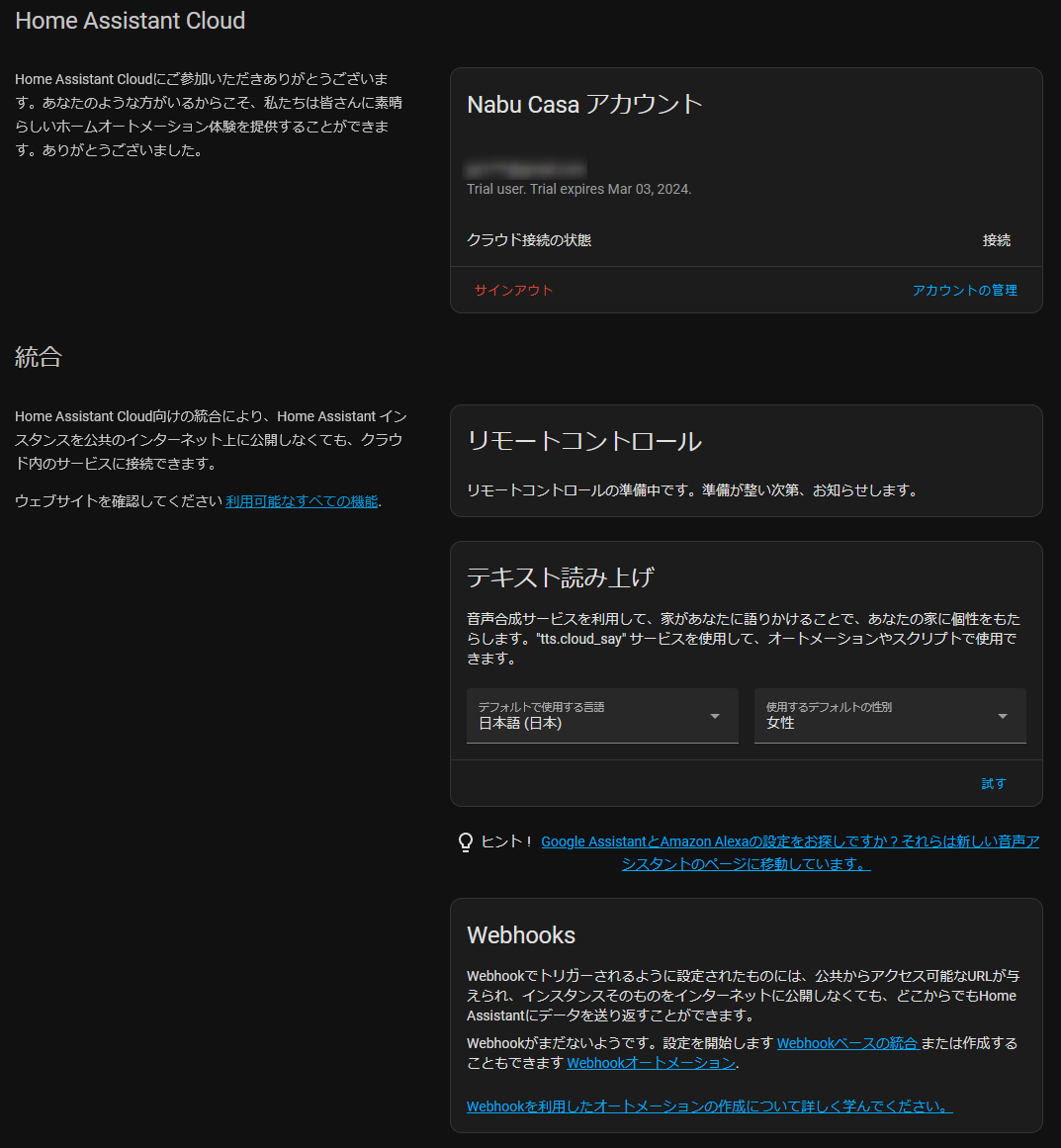Viewport: 1061px width, 1148px height.
Task: Click the テキスト読み上げ card heading
Action: (560, 576)
